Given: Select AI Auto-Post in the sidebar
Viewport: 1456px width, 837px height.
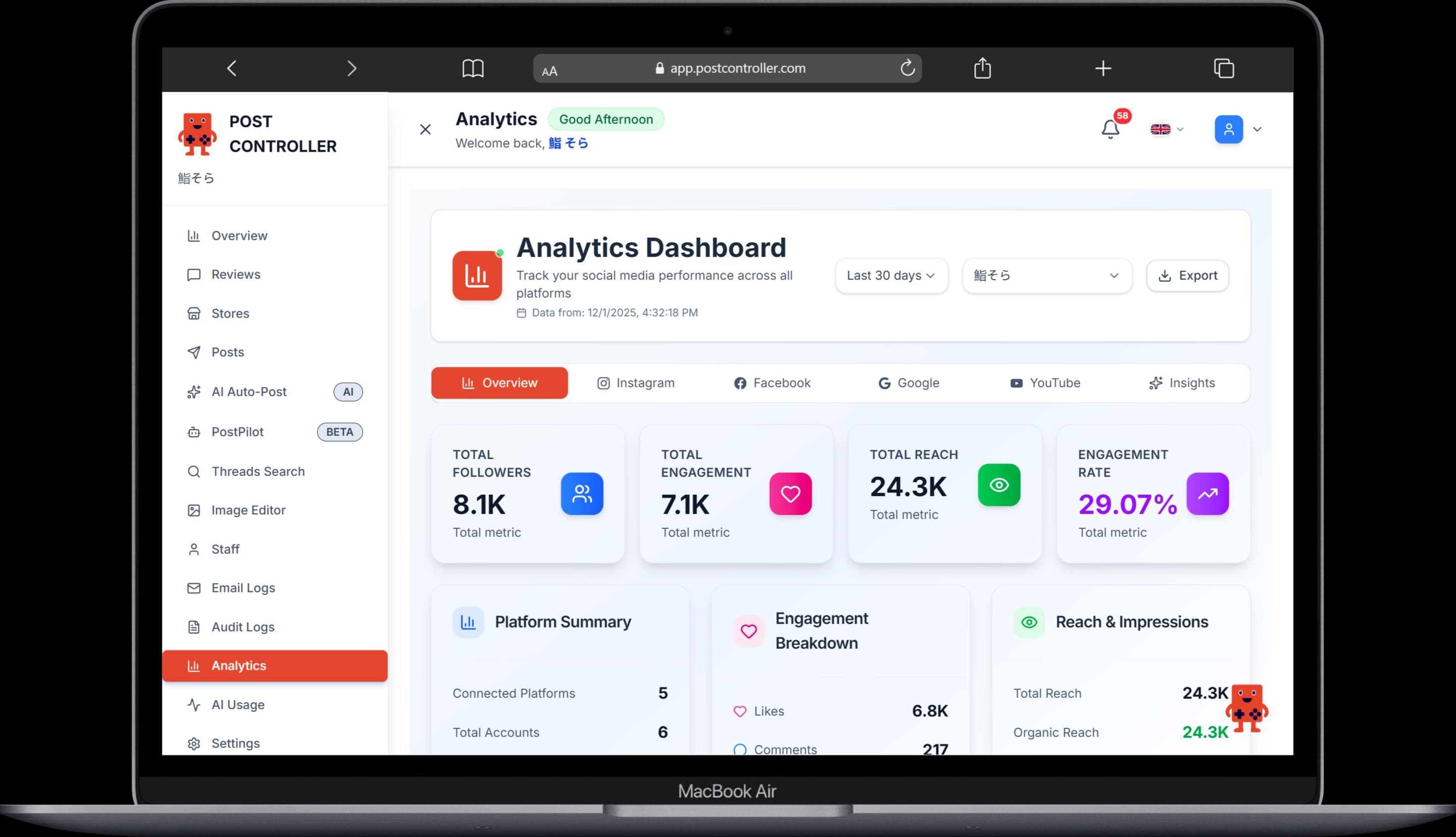Looking at the screenshot, I should point(249,391).
